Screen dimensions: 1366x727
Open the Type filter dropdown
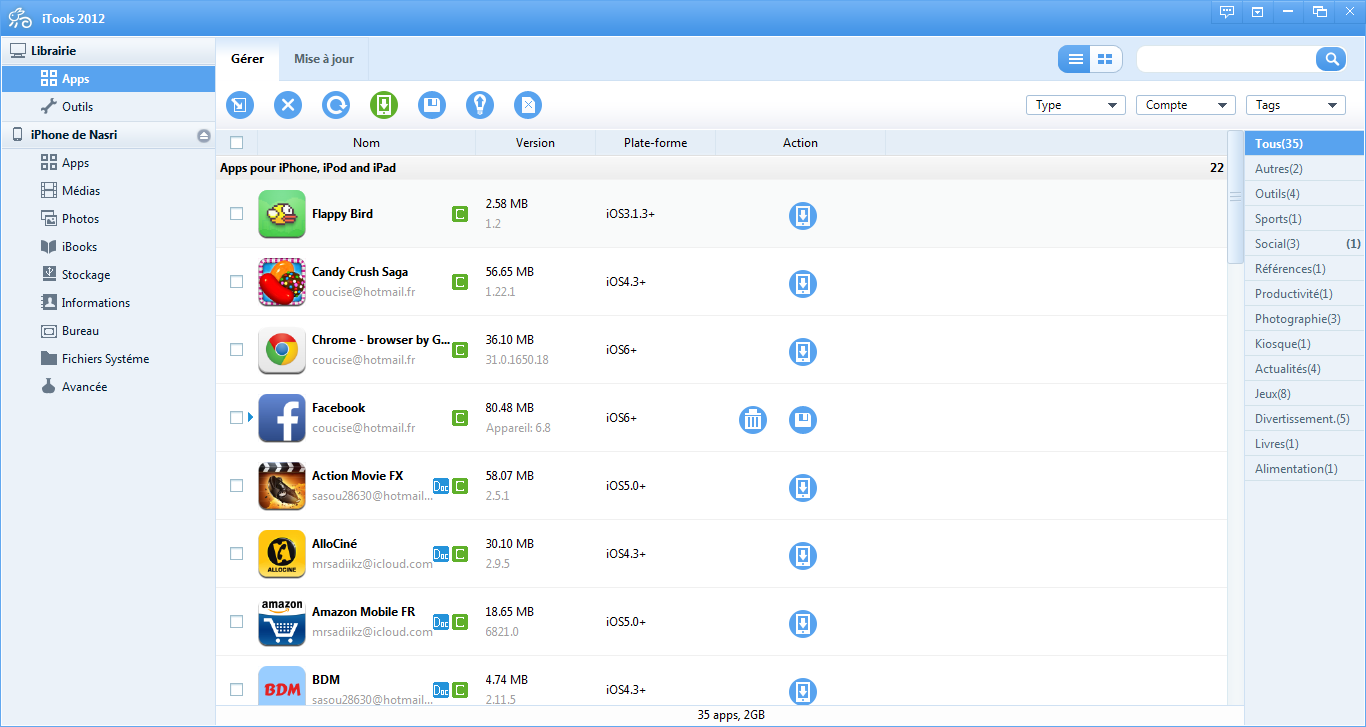click(x=1076, y=105)
